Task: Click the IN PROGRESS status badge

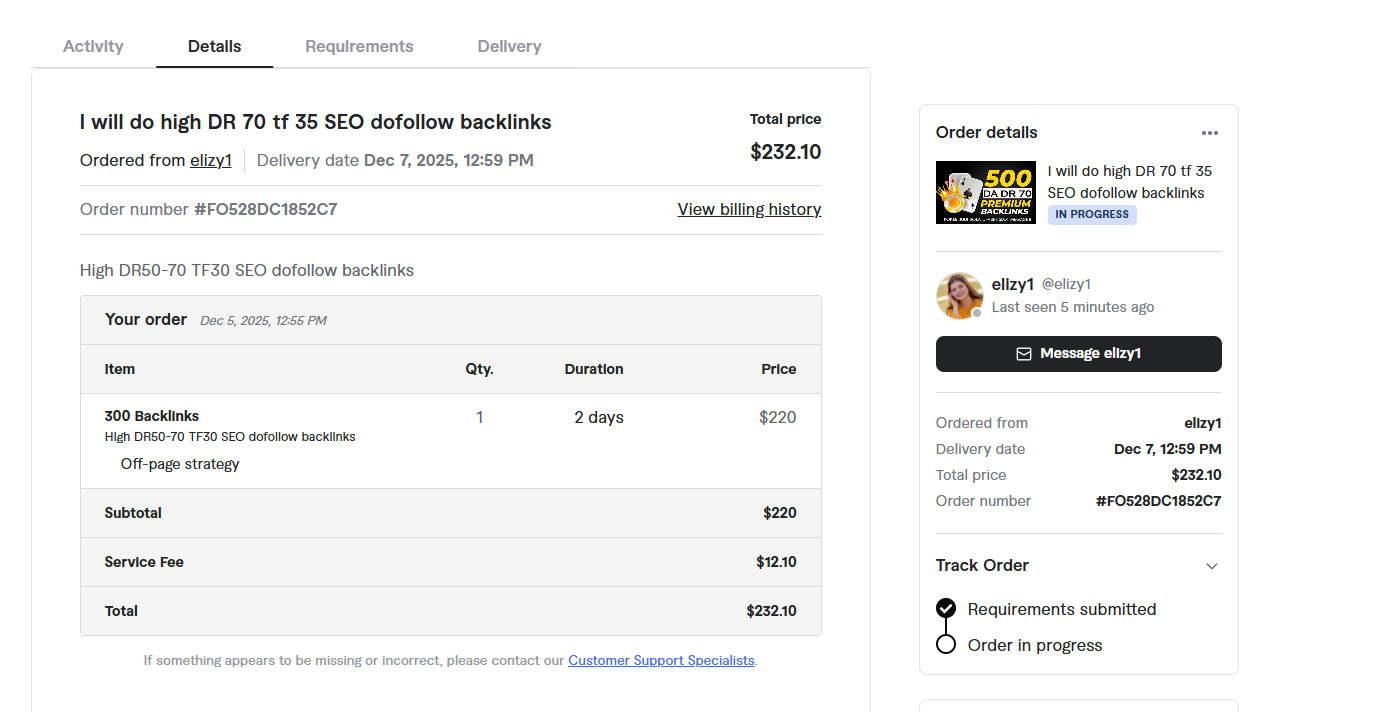Action: (1092, 214)
